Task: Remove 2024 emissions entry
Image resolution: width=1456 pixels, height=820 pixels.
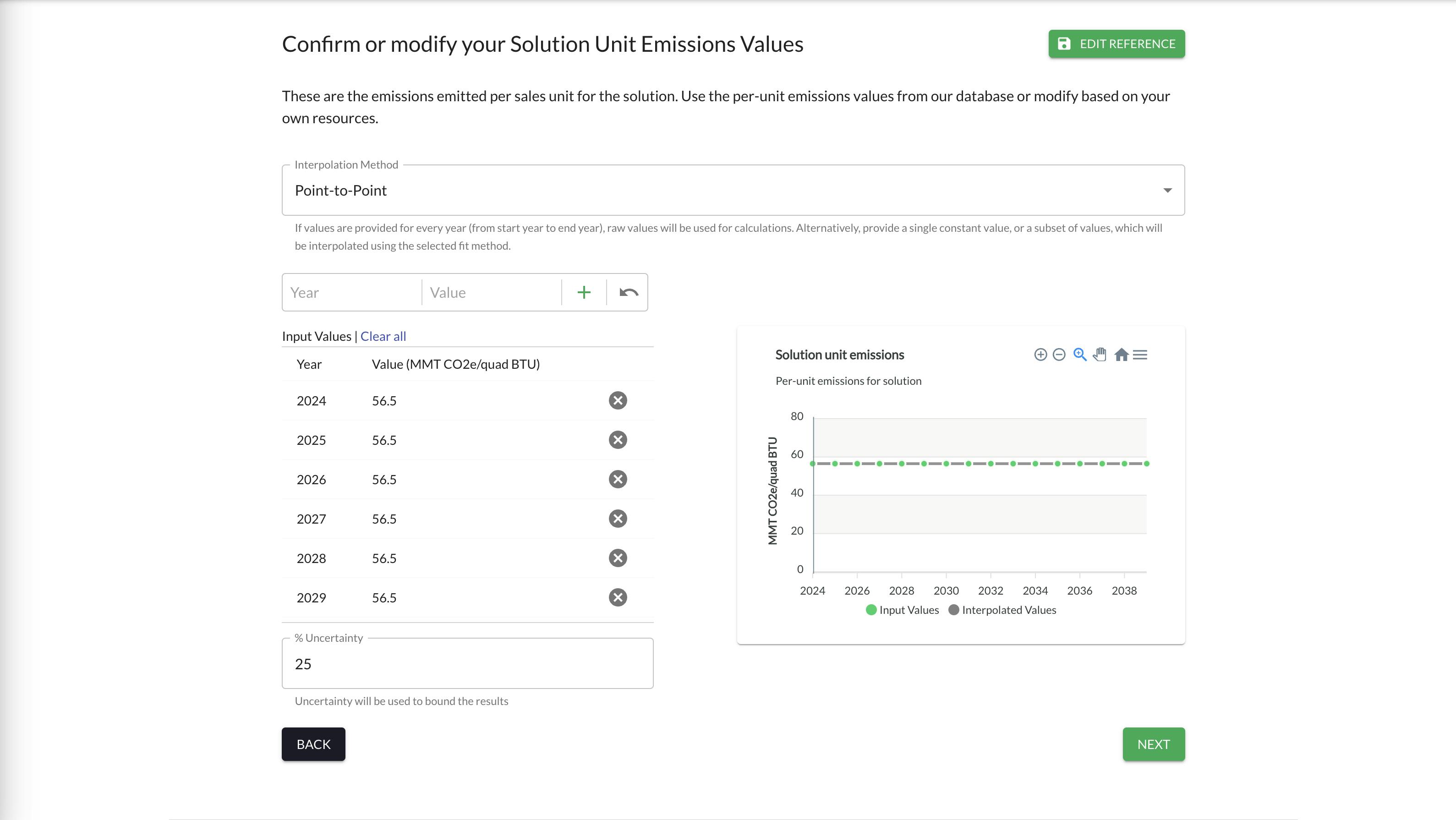Action: (x=618, y=400)
